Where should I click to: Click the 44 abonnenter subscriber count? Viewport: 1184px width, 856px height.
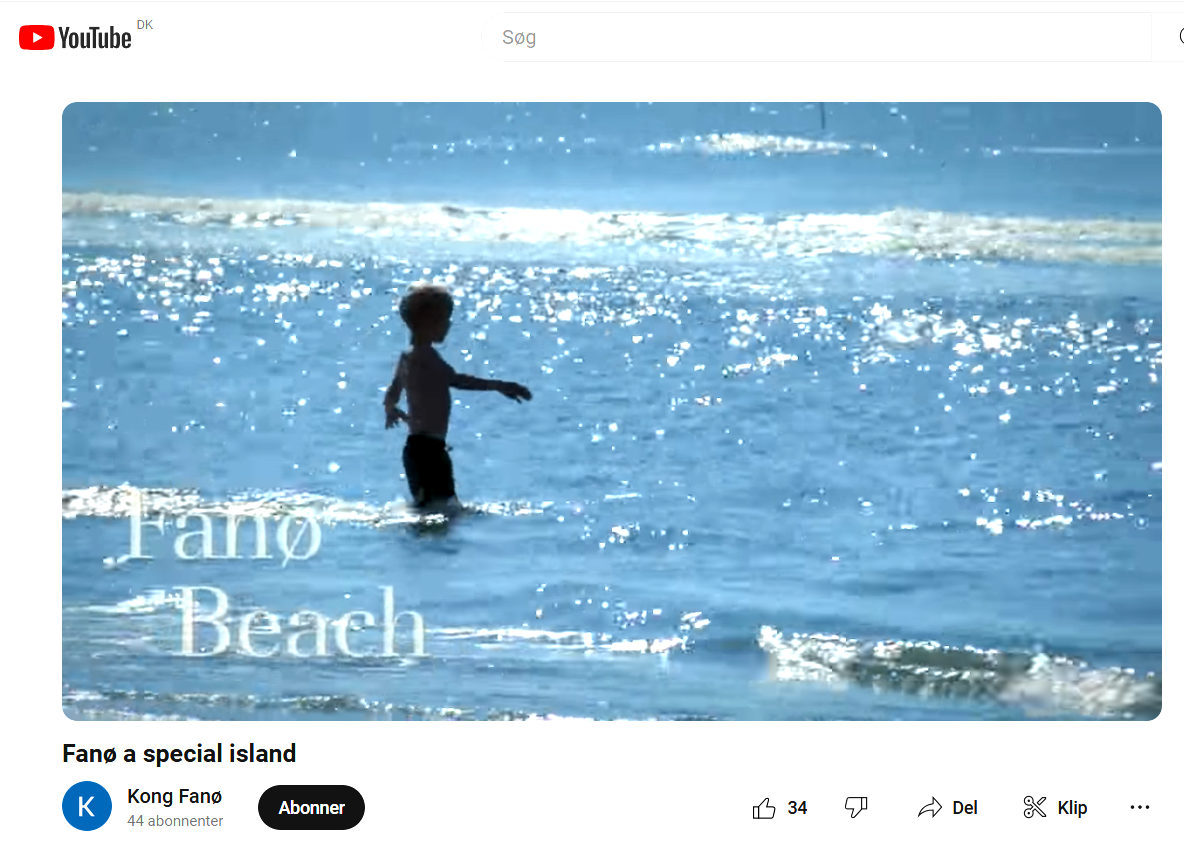pos(175,821)
